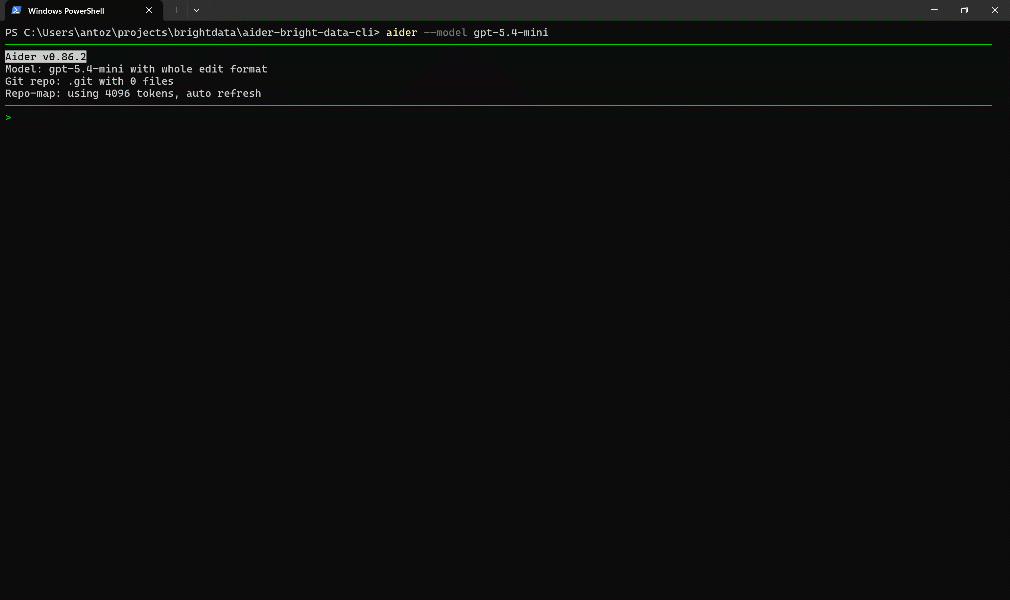
Task: Click the 'aider' command word
Action: (x=401, y=32)
